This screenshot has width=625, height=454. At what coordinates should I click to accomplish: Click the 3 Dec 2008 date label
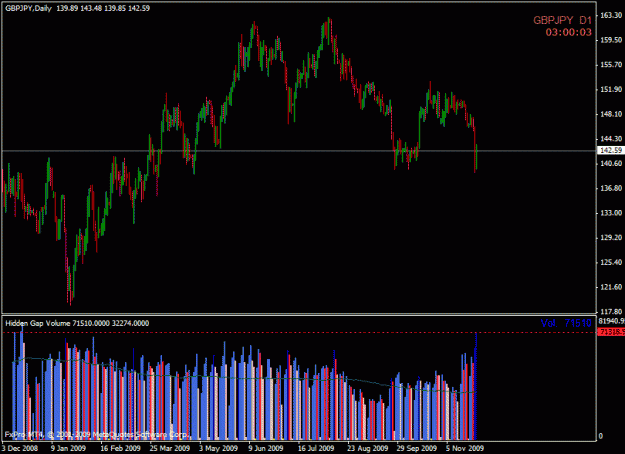tap(20, 448)
